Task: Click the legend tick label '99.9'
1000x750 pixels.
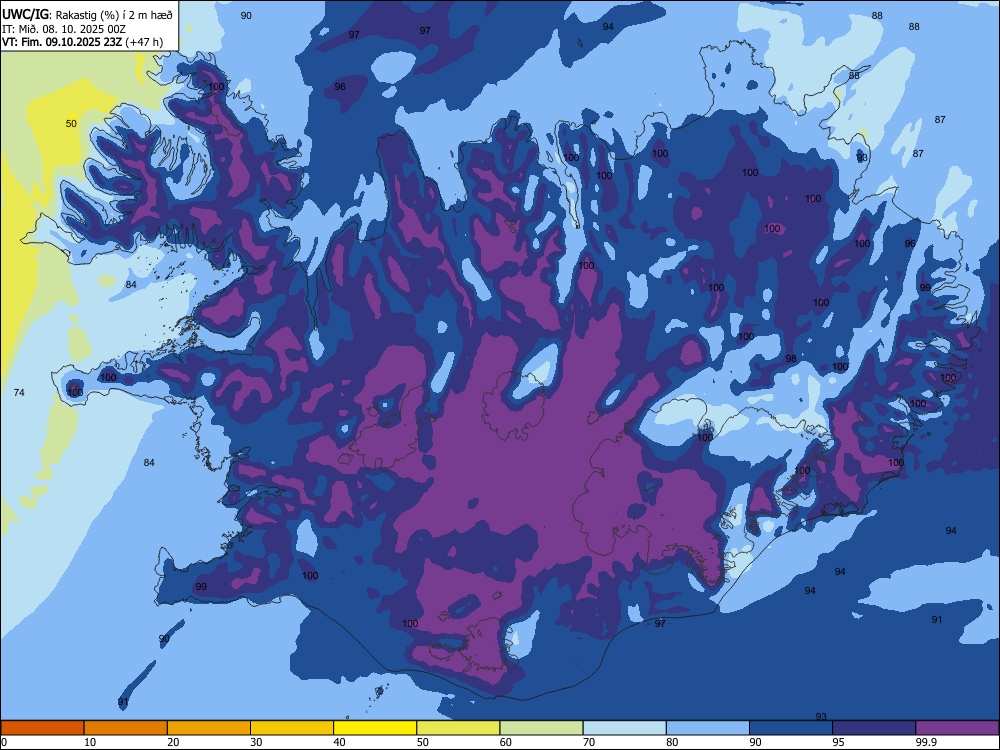Action: pyautogui.click(x=925, y=742)
